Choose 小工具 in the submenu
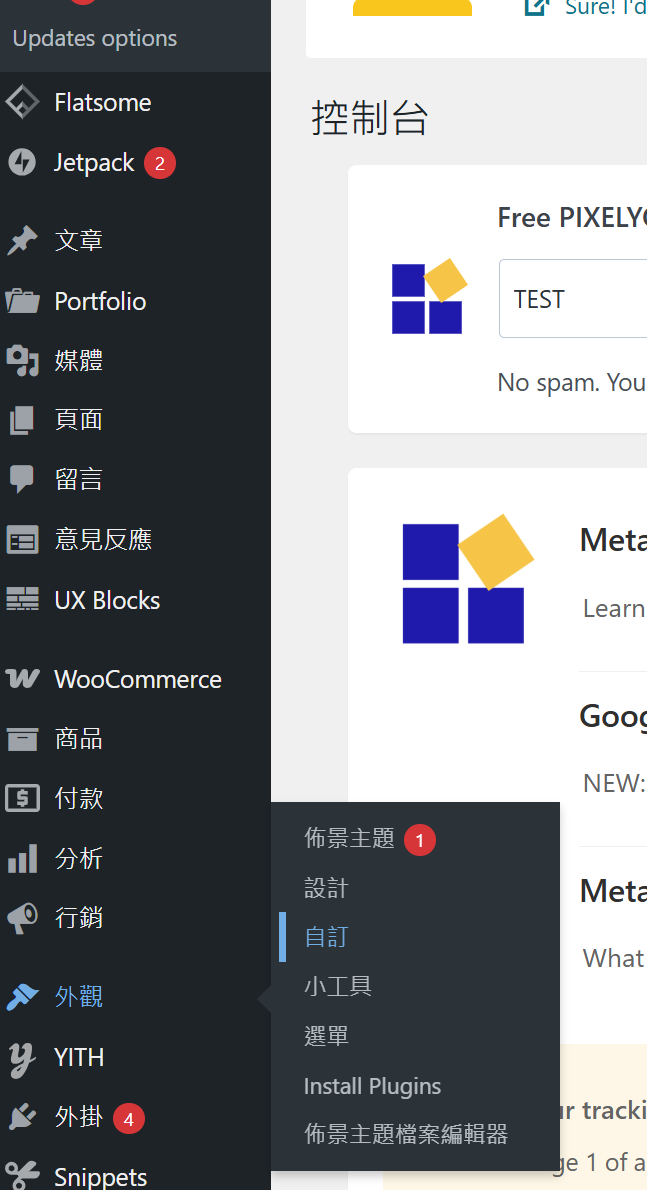647x1190 pixels. [x=338, y=986]
